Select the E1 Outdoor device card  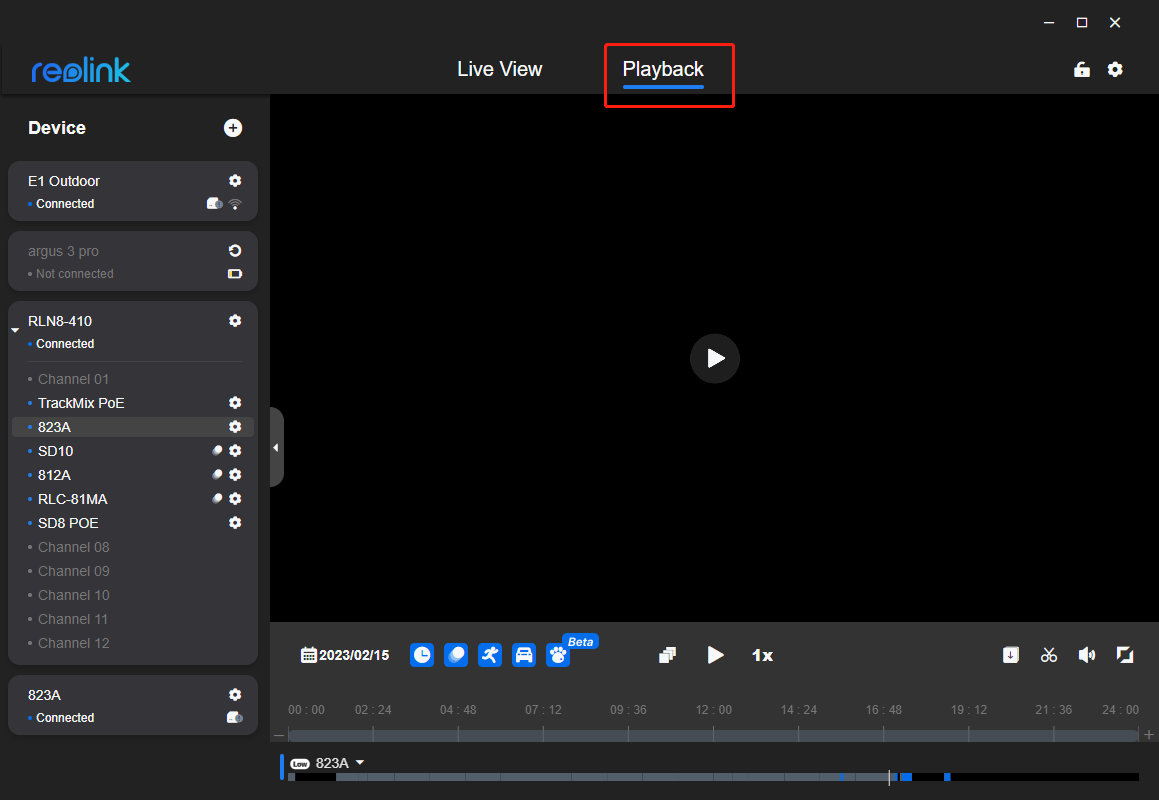point(132,191)
